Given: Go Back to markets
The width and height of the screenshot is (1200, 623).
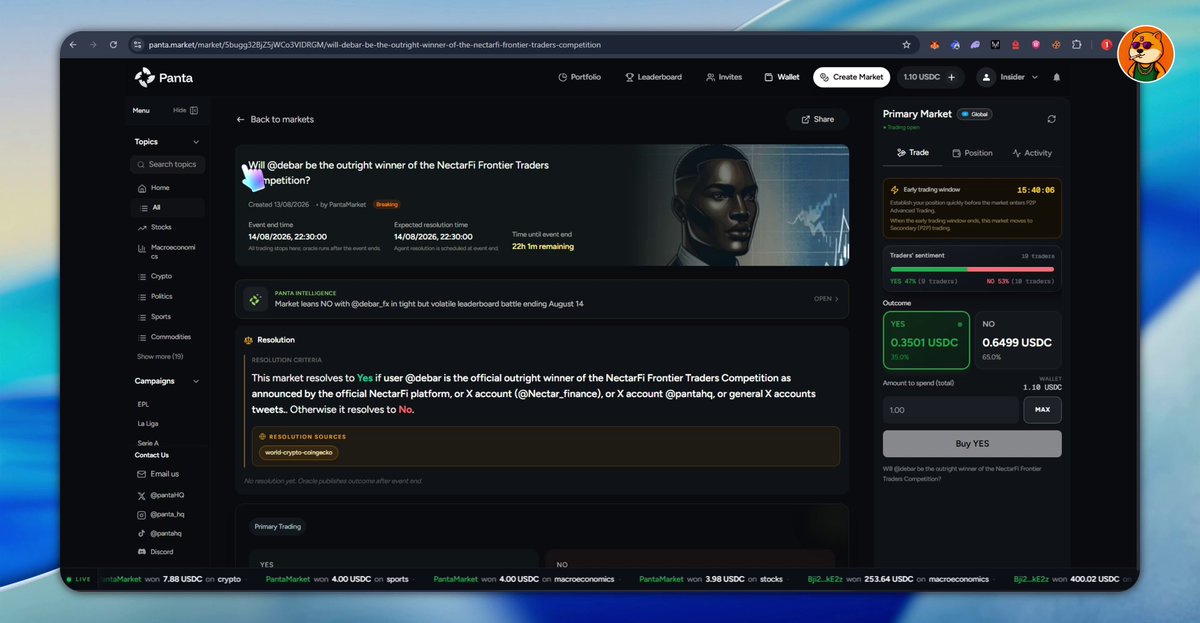Looking at the screenshot, I should click(x=275, y=119).
